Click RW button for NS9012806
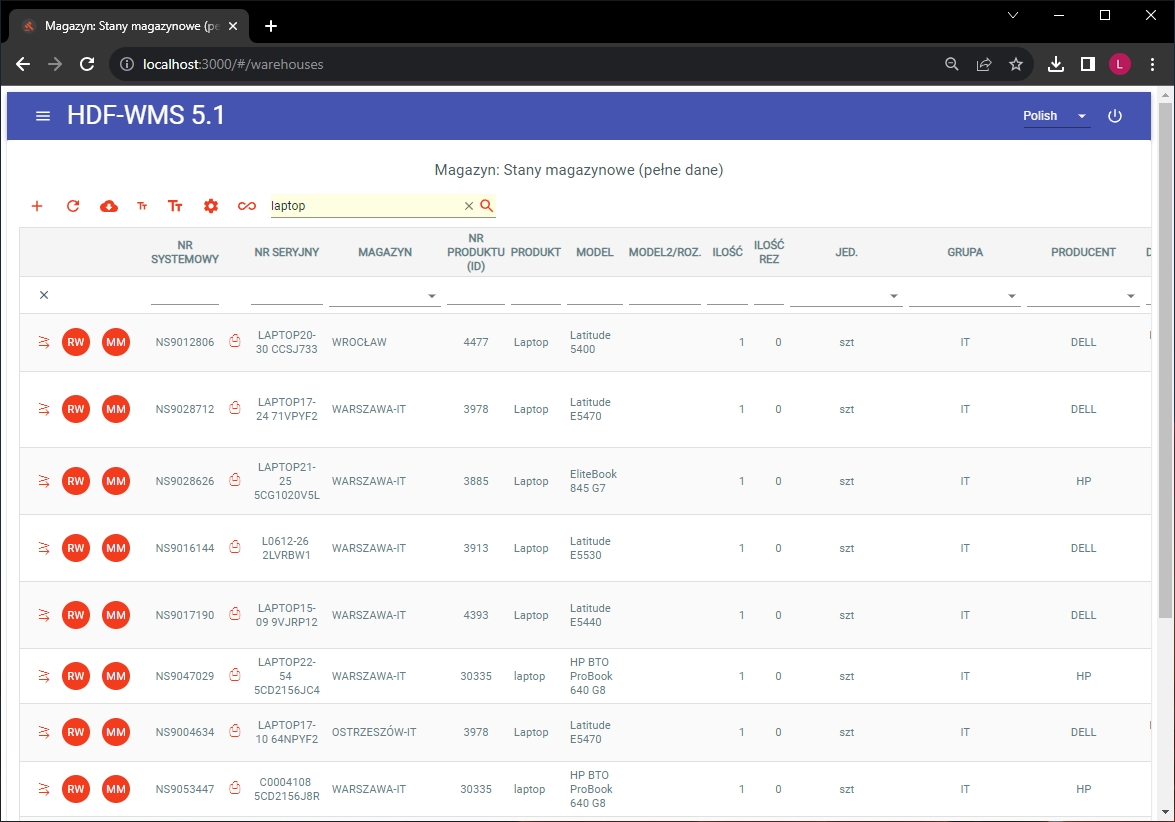The width and height of the screenshot is (1175, 822). pos(76,342)
